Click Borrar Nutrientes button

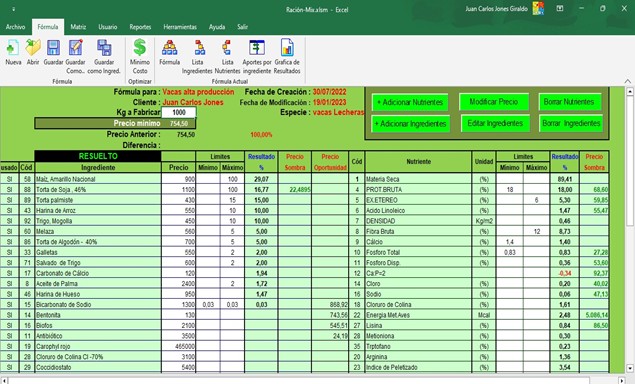569,102
